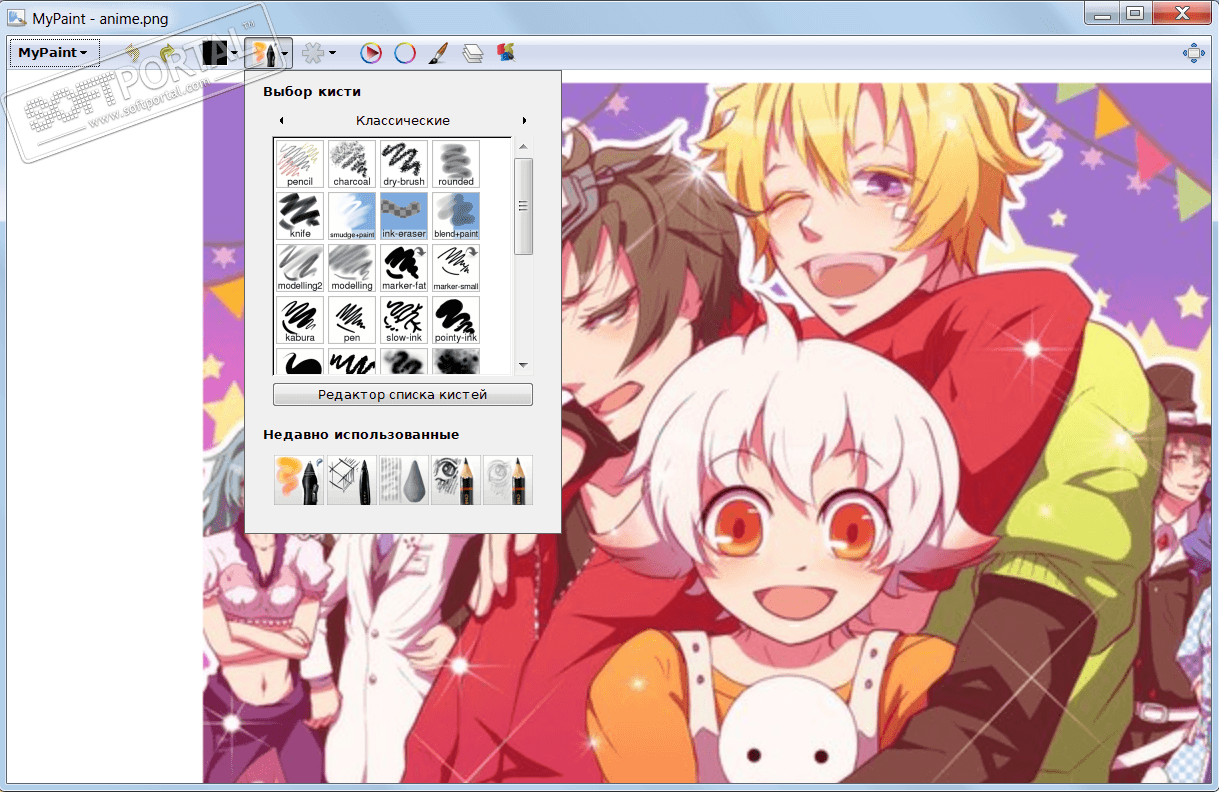Open the color ring selector icon

[405, 53]
